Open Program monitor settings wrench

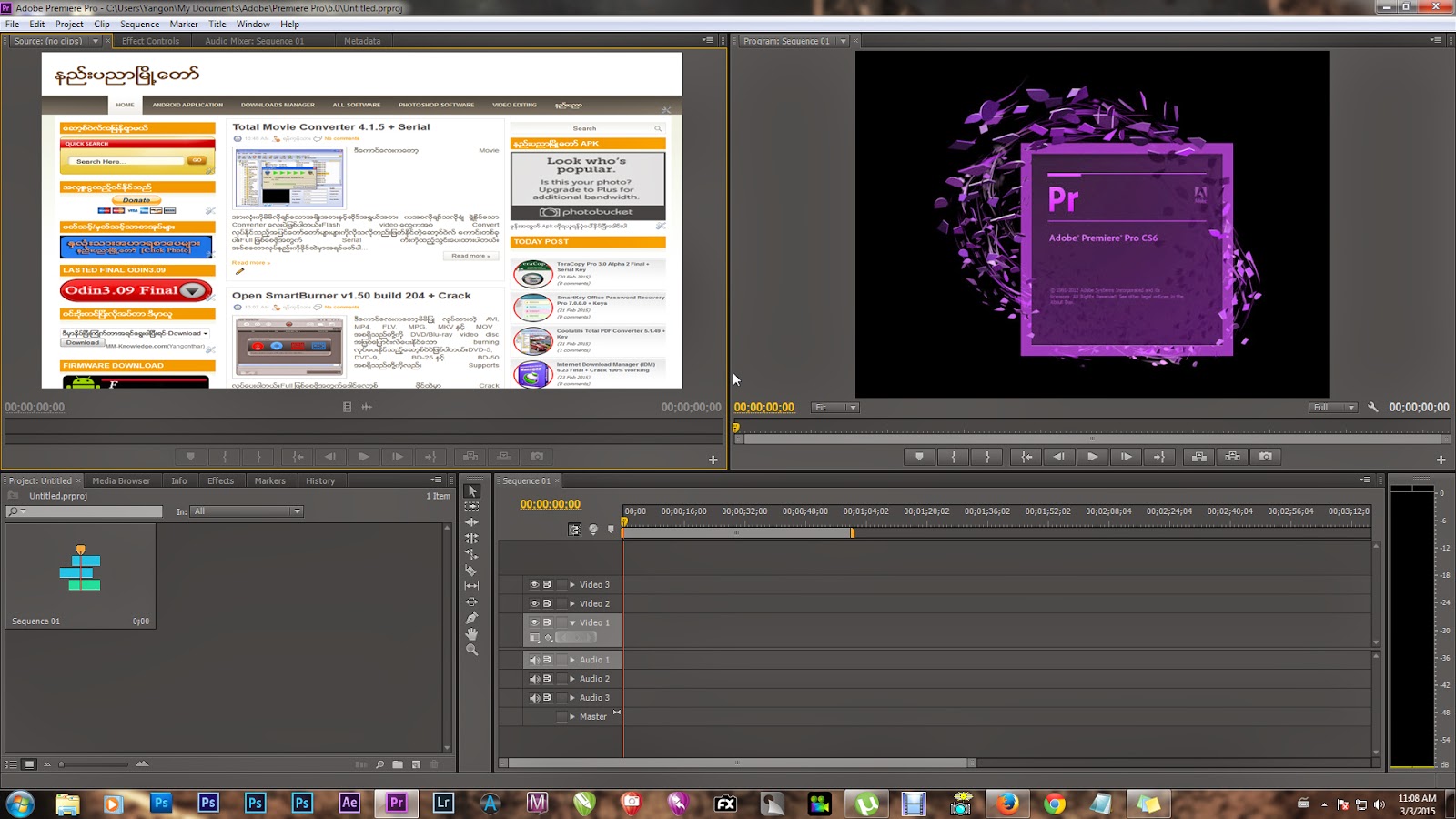pyautogui.click(x=1372, y=408)
